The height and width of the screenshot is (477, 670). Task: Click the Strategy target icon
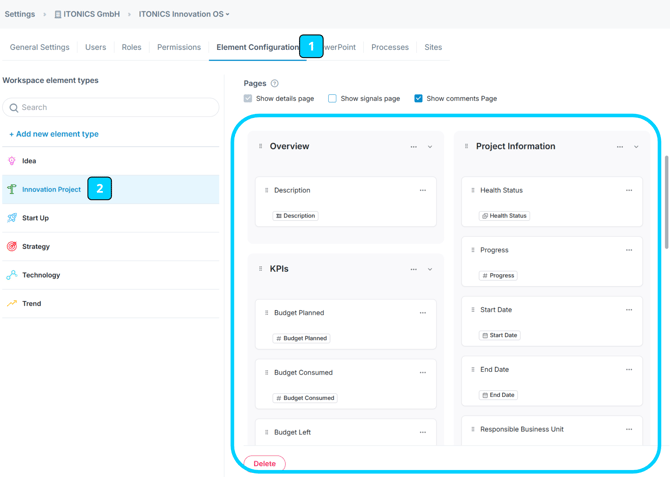12,246
